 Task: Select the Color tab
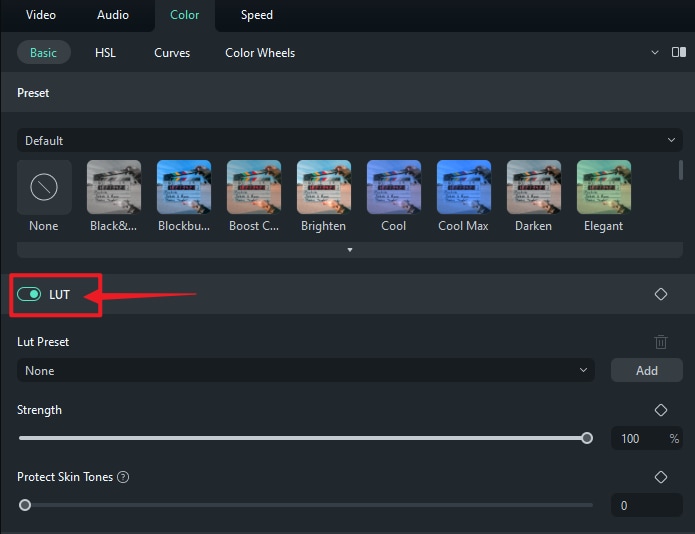[x=184, y=15]
